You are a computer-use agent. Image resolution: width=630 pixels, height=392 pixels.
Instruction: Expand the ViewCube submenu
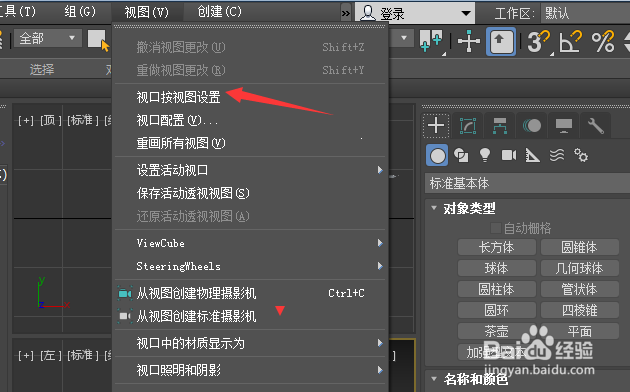[x=250, y=243]
